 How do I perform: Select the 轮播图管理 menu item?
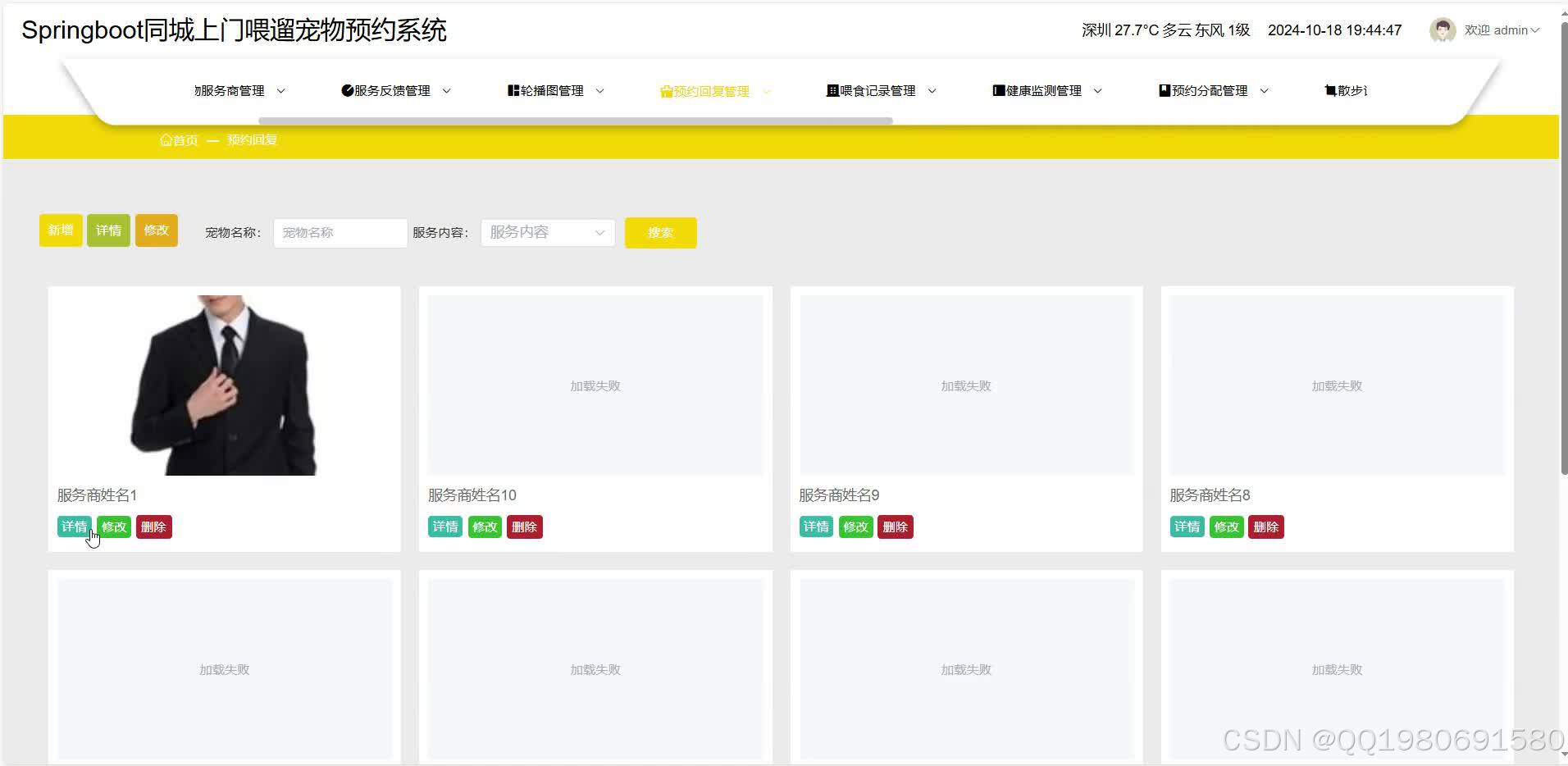click(x=549, y=90)
